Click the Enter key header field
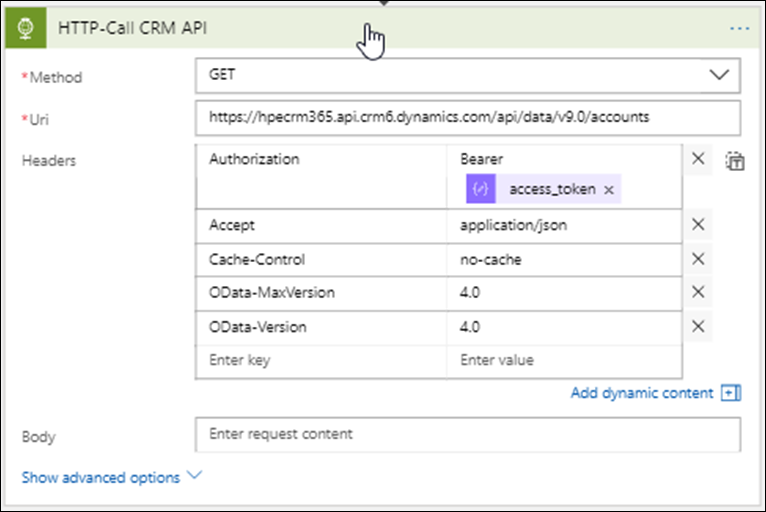Screen dimensions: 766x512 click(x=320, y=360)
